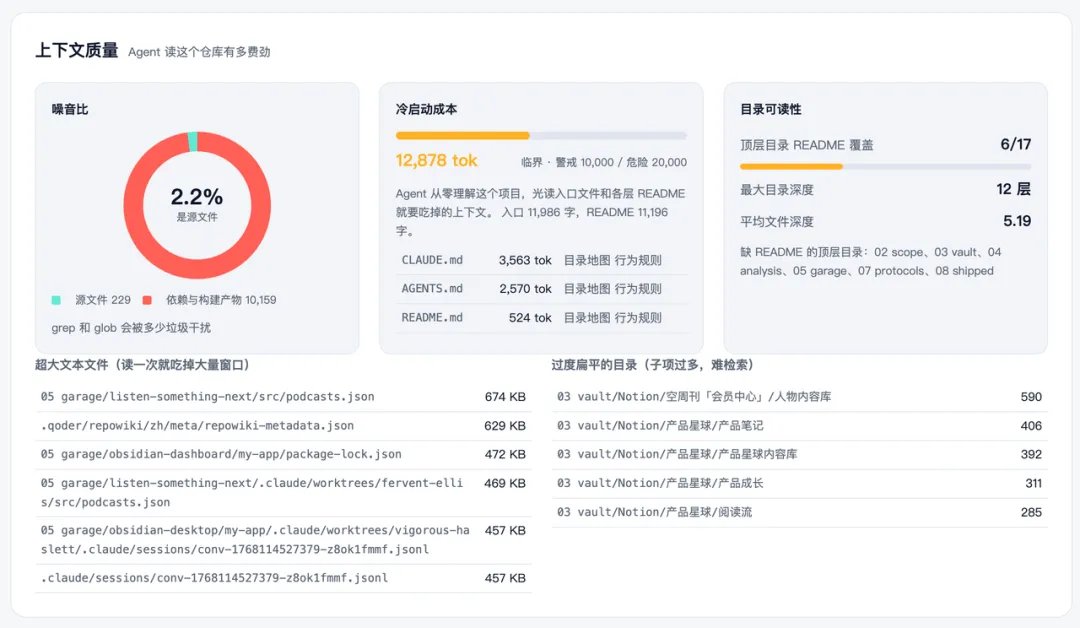Click the 469 KB size value
1080x628 pixels.
pos(505,484)
